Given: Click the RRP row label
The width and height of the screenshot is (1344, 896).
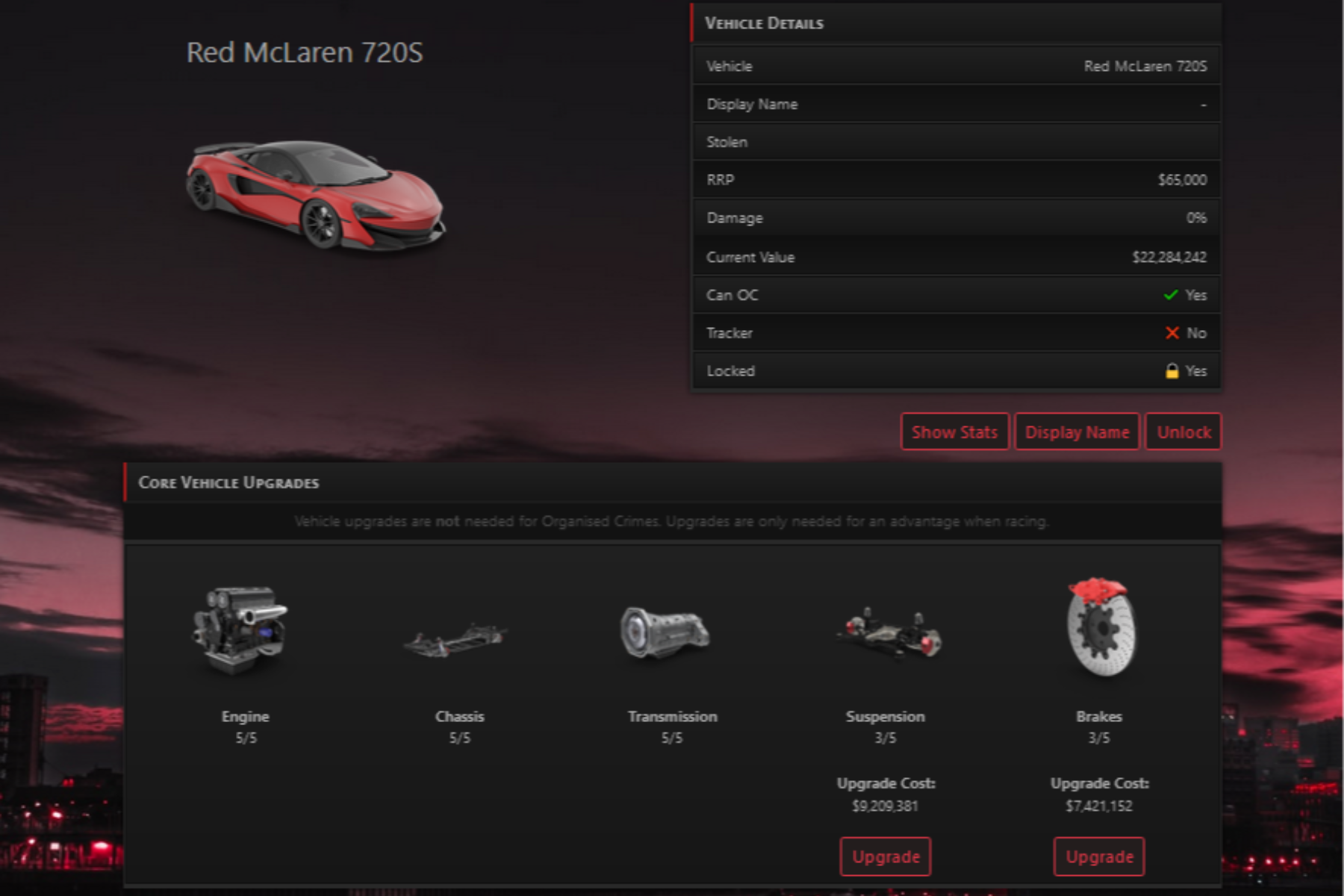Looking at the screenshot, I should 720,180.
